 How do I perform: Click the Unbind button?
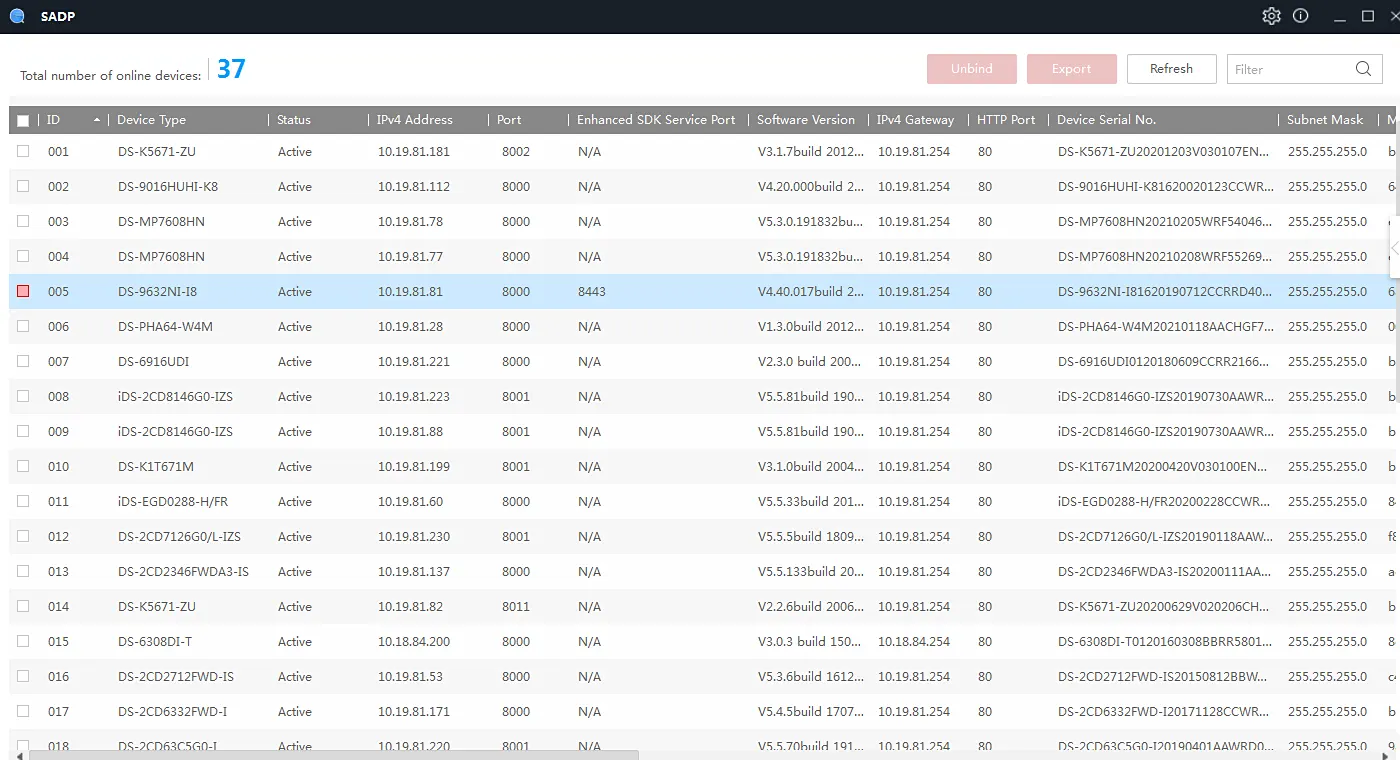[x=972, y=69]
